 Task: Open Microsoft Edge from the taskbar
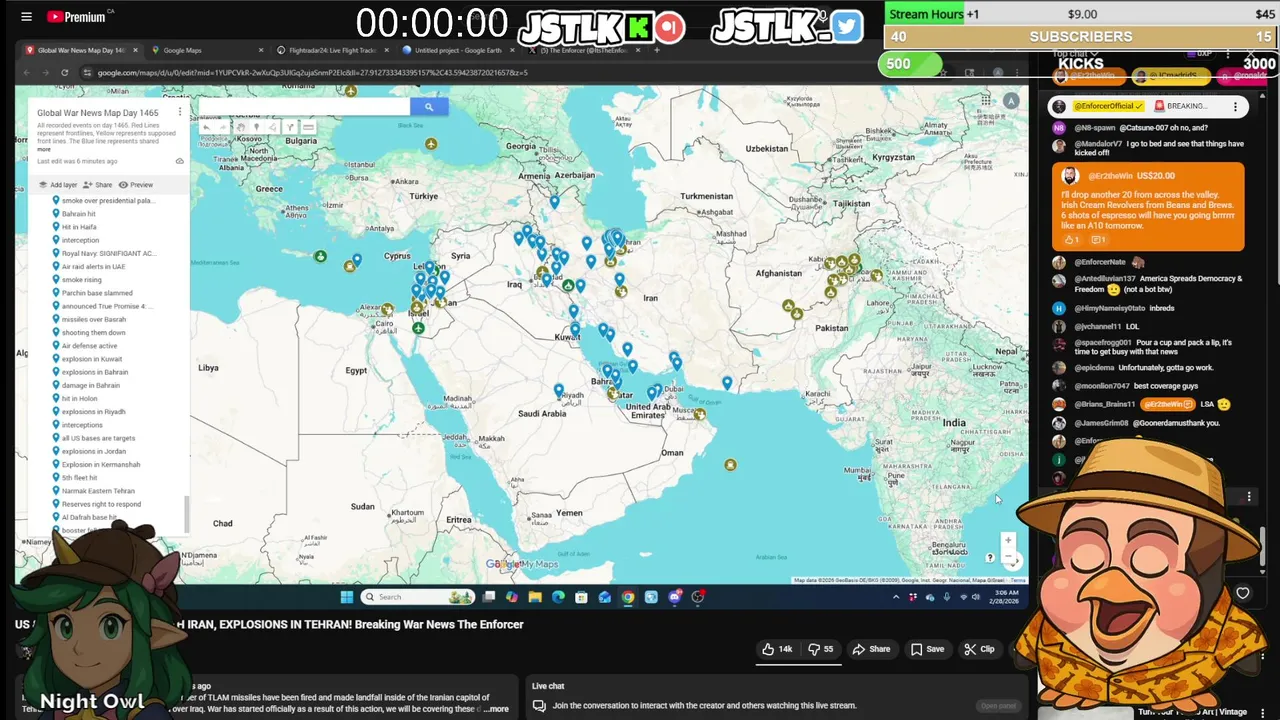558,597
